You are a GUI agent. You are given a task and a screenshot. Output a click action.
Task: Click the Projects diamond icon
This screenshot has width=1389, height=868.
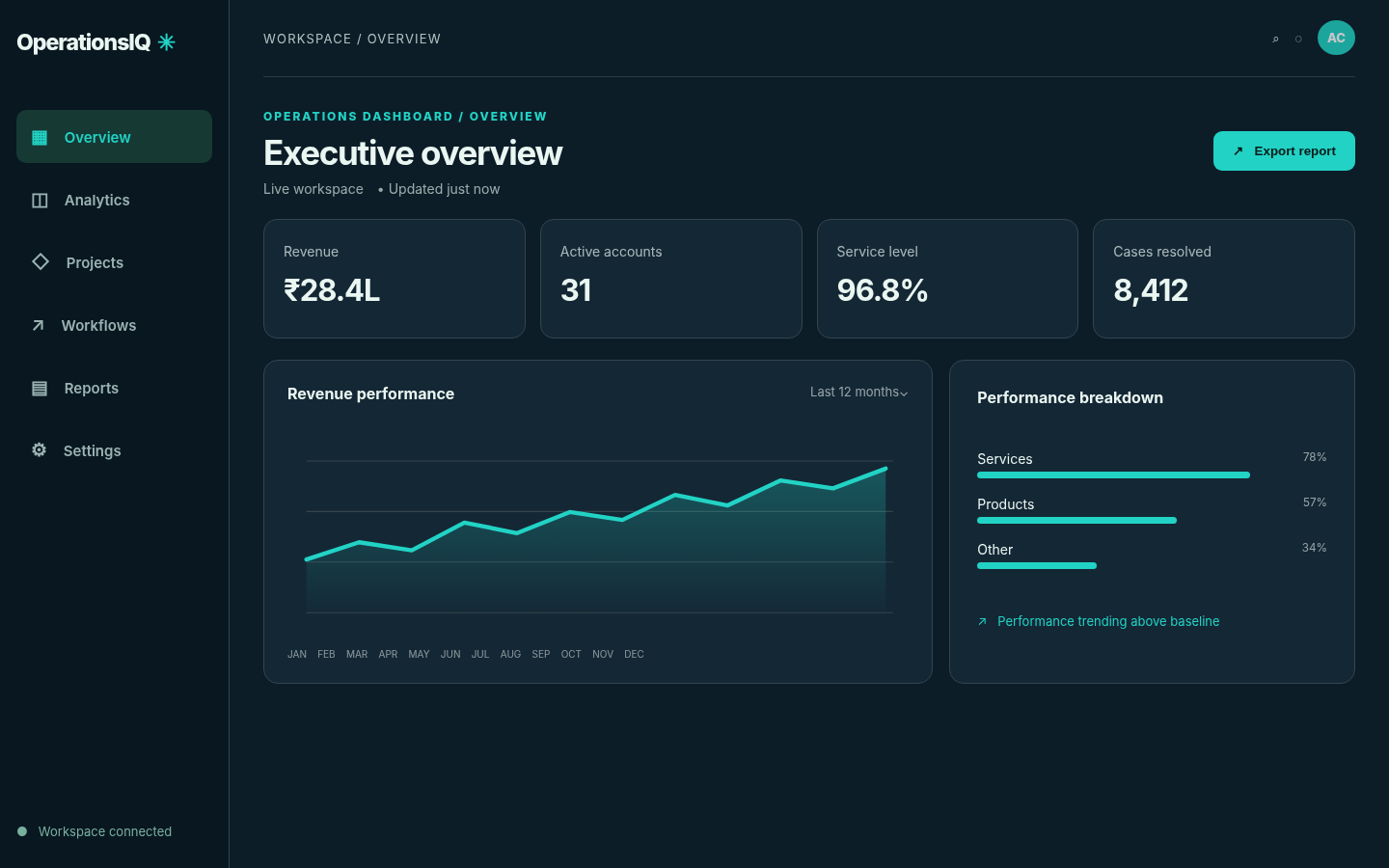click(41, 261)
